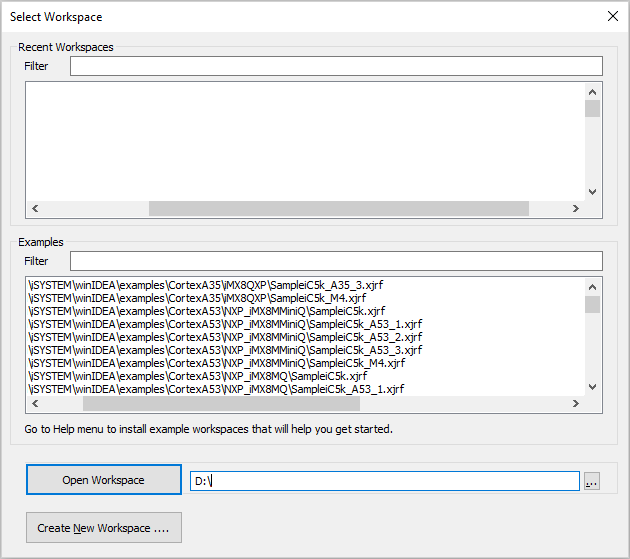Focus the Examples Filter text field
This screenshot has width=630, height=559.
pyautogui.click(x=336, y=261)
